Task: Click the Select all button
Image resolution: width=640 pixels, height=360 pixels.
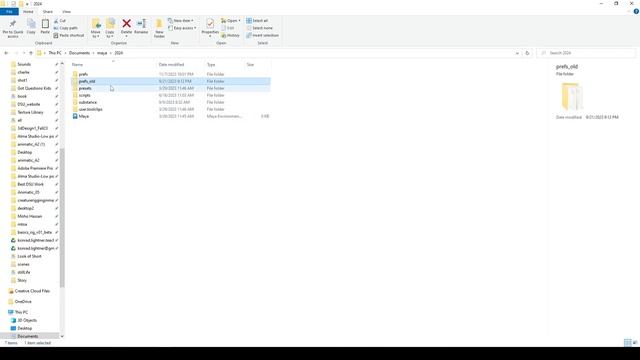Action: (x=257, y=20)
